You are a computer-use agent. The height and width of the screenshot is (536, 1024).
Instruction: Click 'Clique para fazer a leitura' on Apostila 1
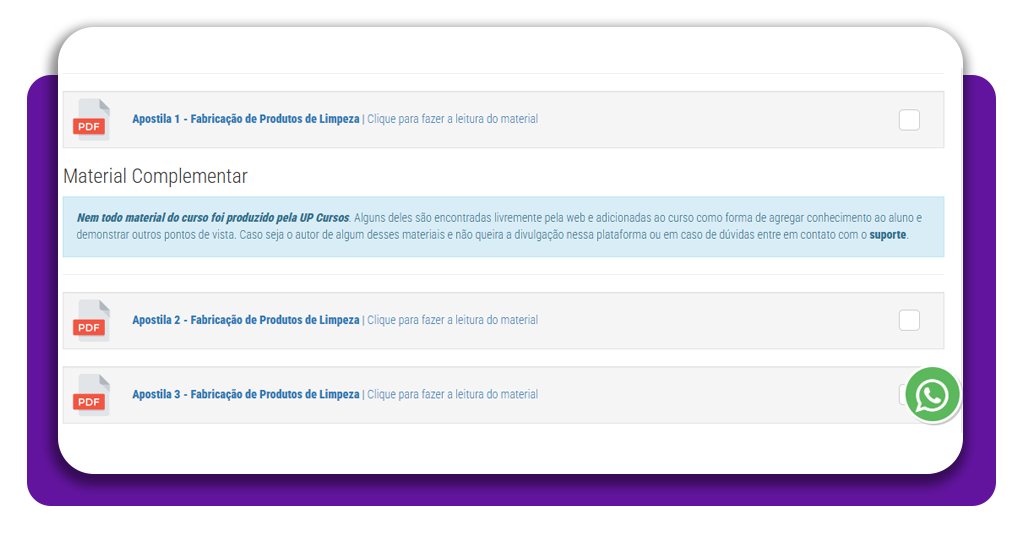coord(452,119)
